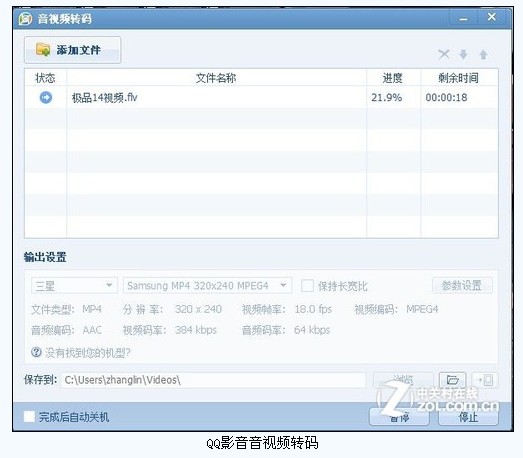
Task: Click the blue converting status icon
Action: pyautogui.click(x=46, y=97)
